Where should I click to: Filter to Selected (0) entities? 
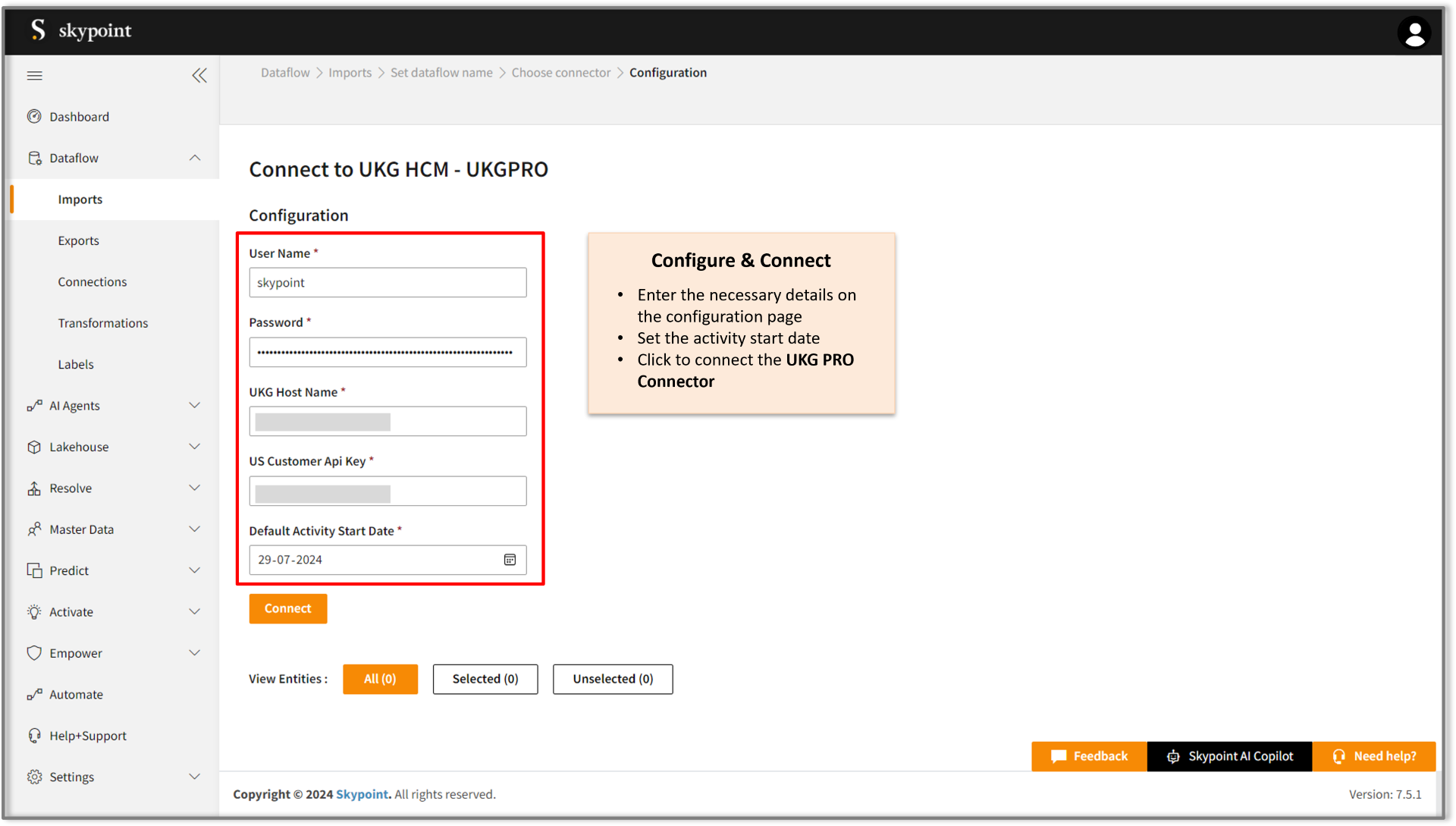485,679
